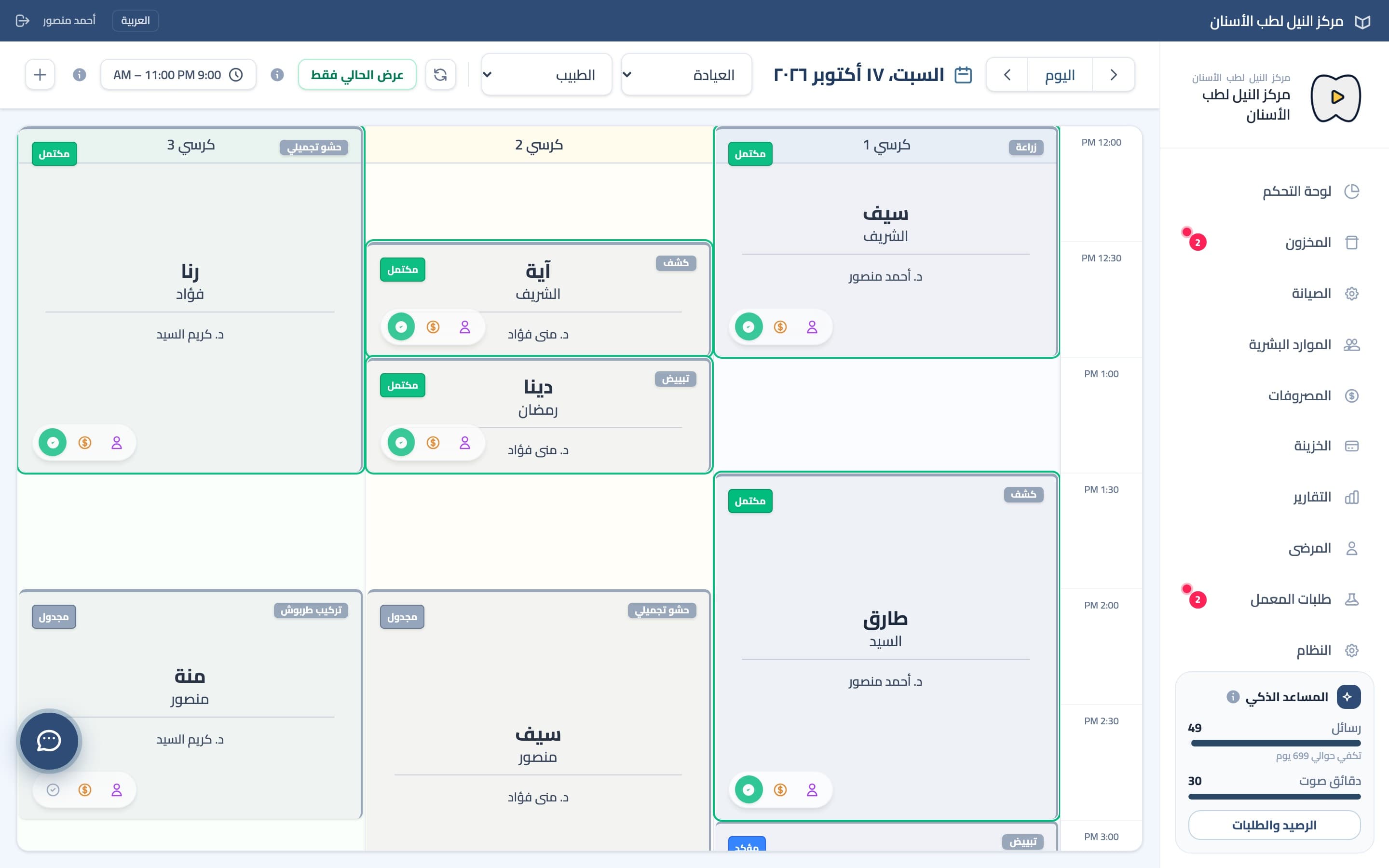Open لوحة التحكم in sidebar
The width and height of the screenshot is (1389, 868).
[x=1274, y=191]
